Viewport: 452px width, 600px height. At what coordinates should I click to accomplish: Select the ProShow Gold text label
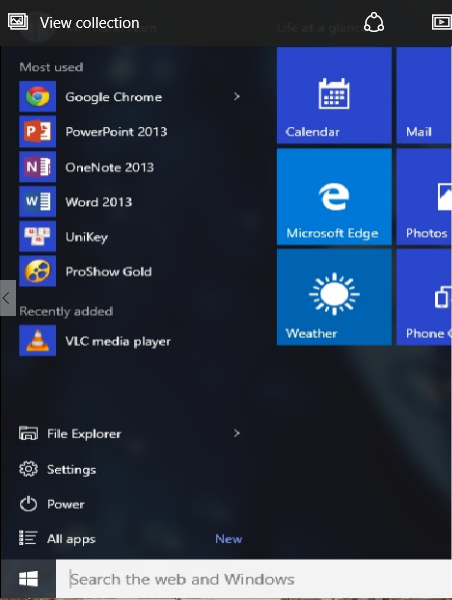[x=109, y=272]
